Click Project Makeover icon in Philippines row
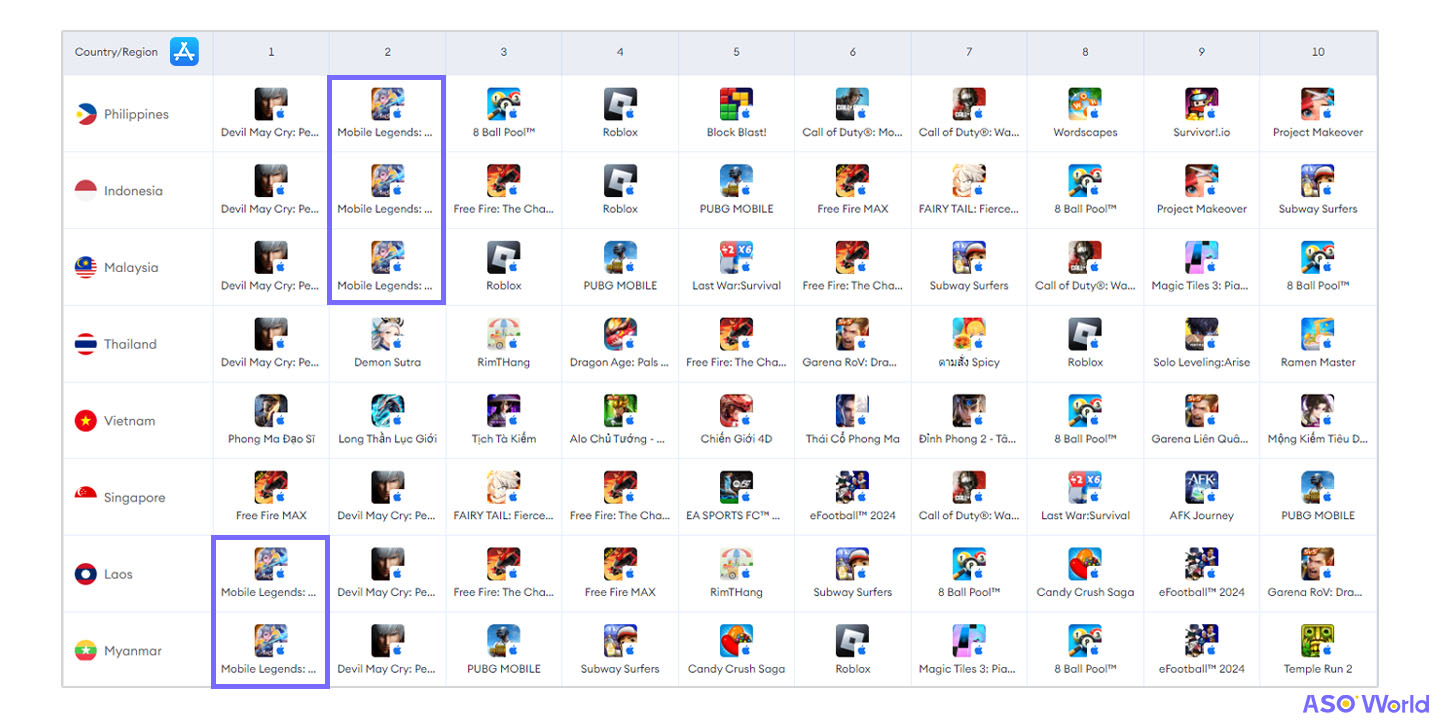Viewport: 1440px width, 721px height. tap(1318, 104)
